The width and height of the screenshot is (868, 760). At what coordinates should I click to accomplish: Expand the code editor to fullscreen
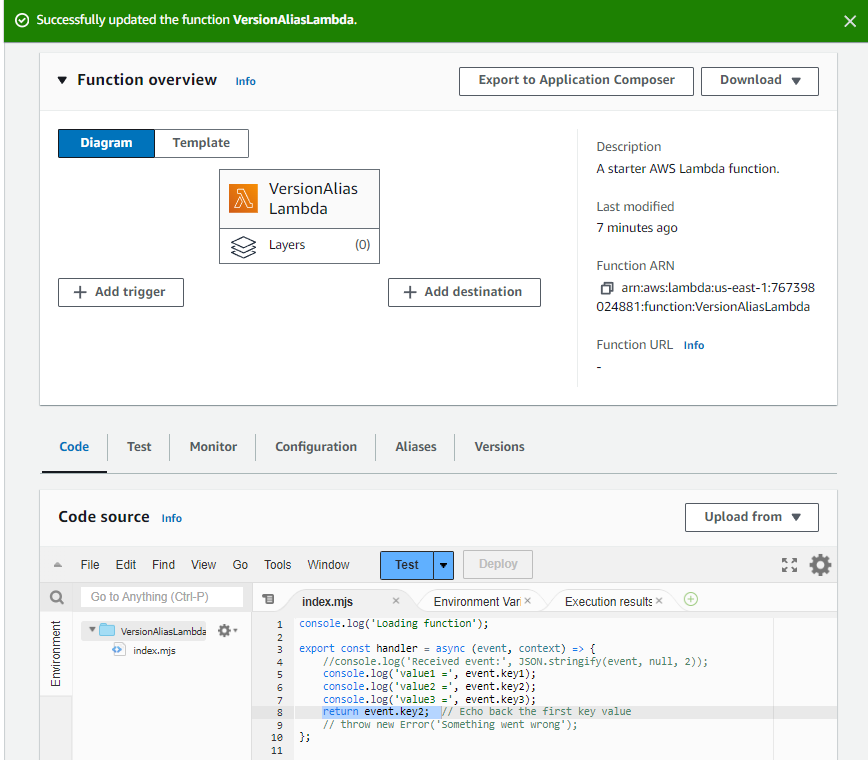[x=790, y=564]
